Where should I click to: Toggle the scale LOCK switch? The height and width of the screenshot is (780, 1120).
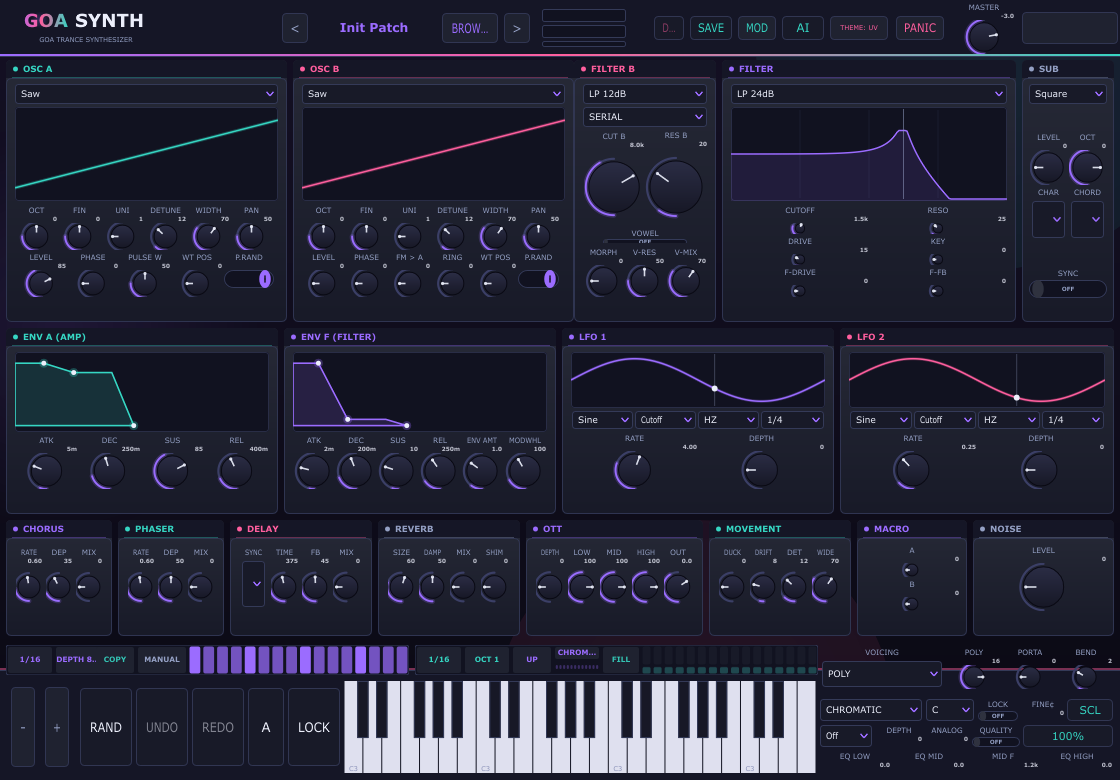click(997, 716)
